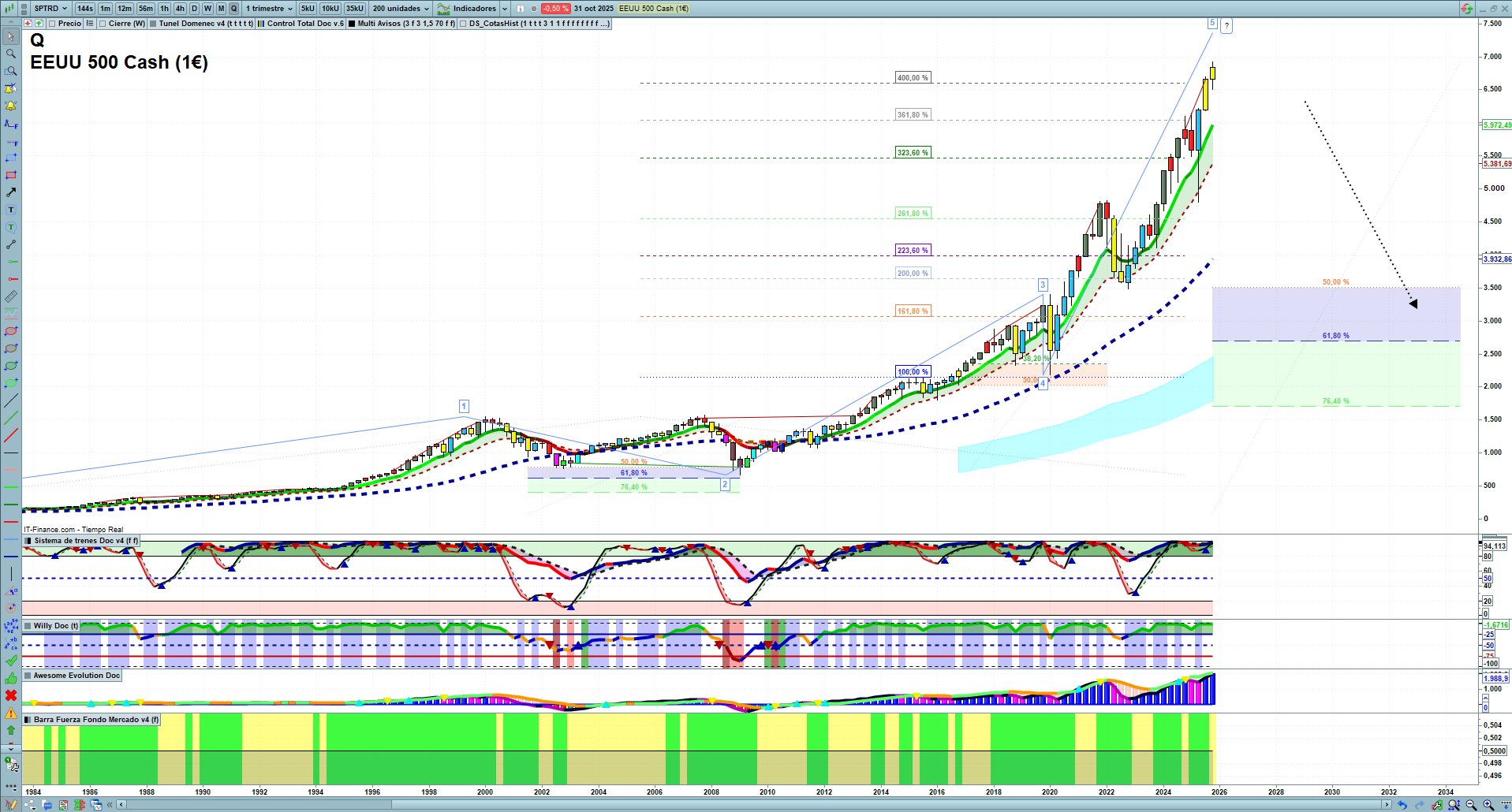Select the 1h timeframe

click(x=164, y=9)
